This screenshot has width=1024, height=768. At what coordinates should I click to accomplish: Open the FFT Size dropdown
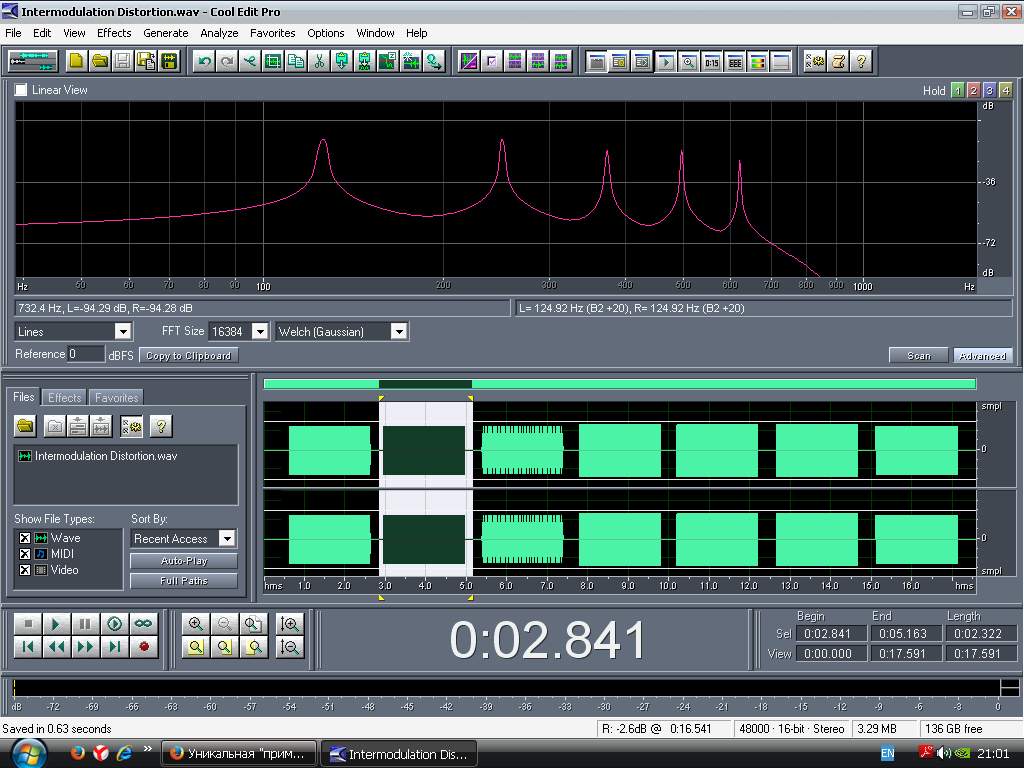pos(260,332)
